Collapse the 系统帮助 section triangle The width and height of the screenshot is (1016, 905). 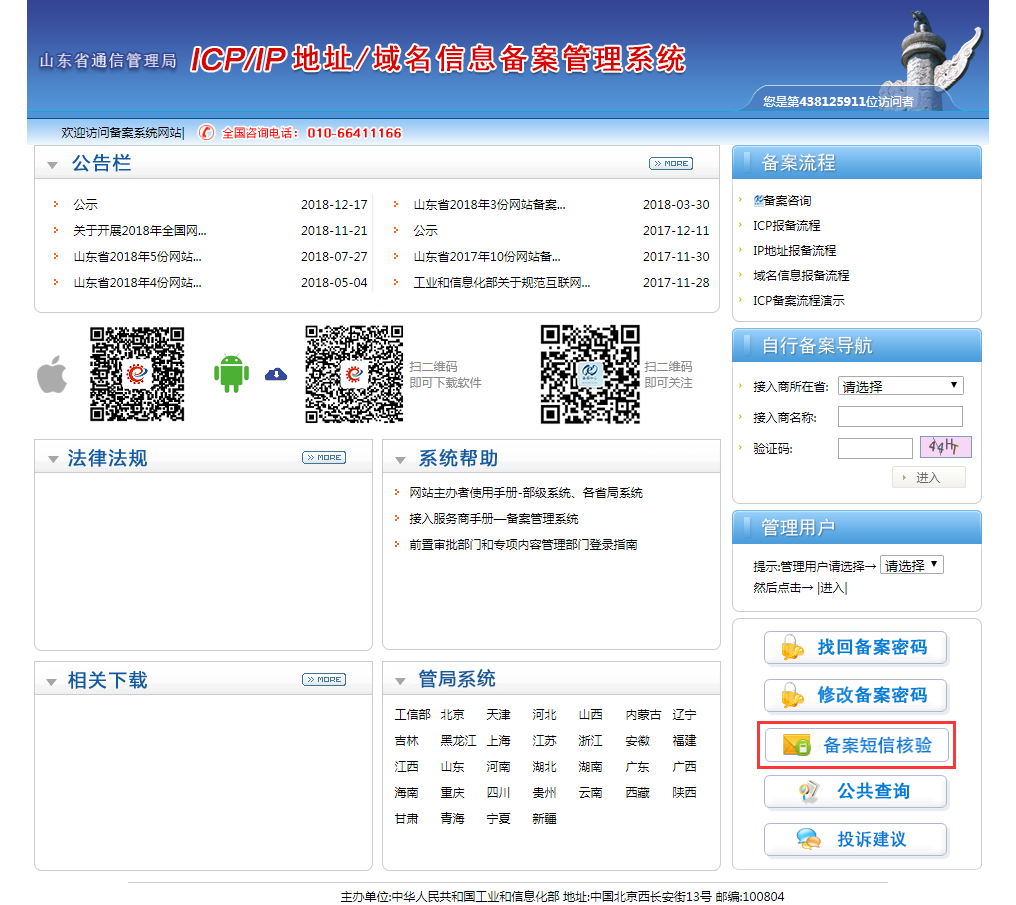pos(400,460)
